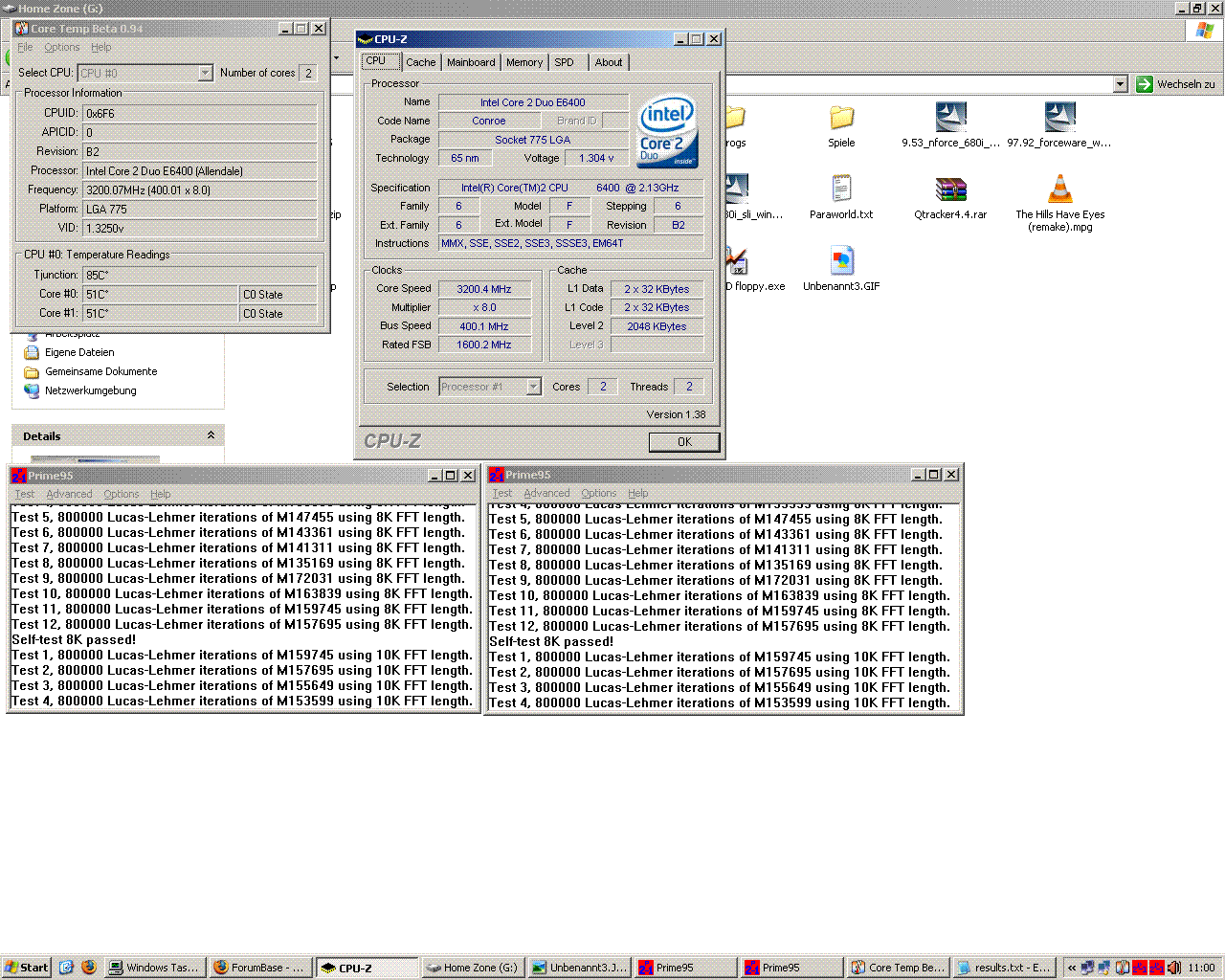This screenshot has height=980, width=1225.
Task: Open Options menu in right Prime95
Action: [599, 493]
